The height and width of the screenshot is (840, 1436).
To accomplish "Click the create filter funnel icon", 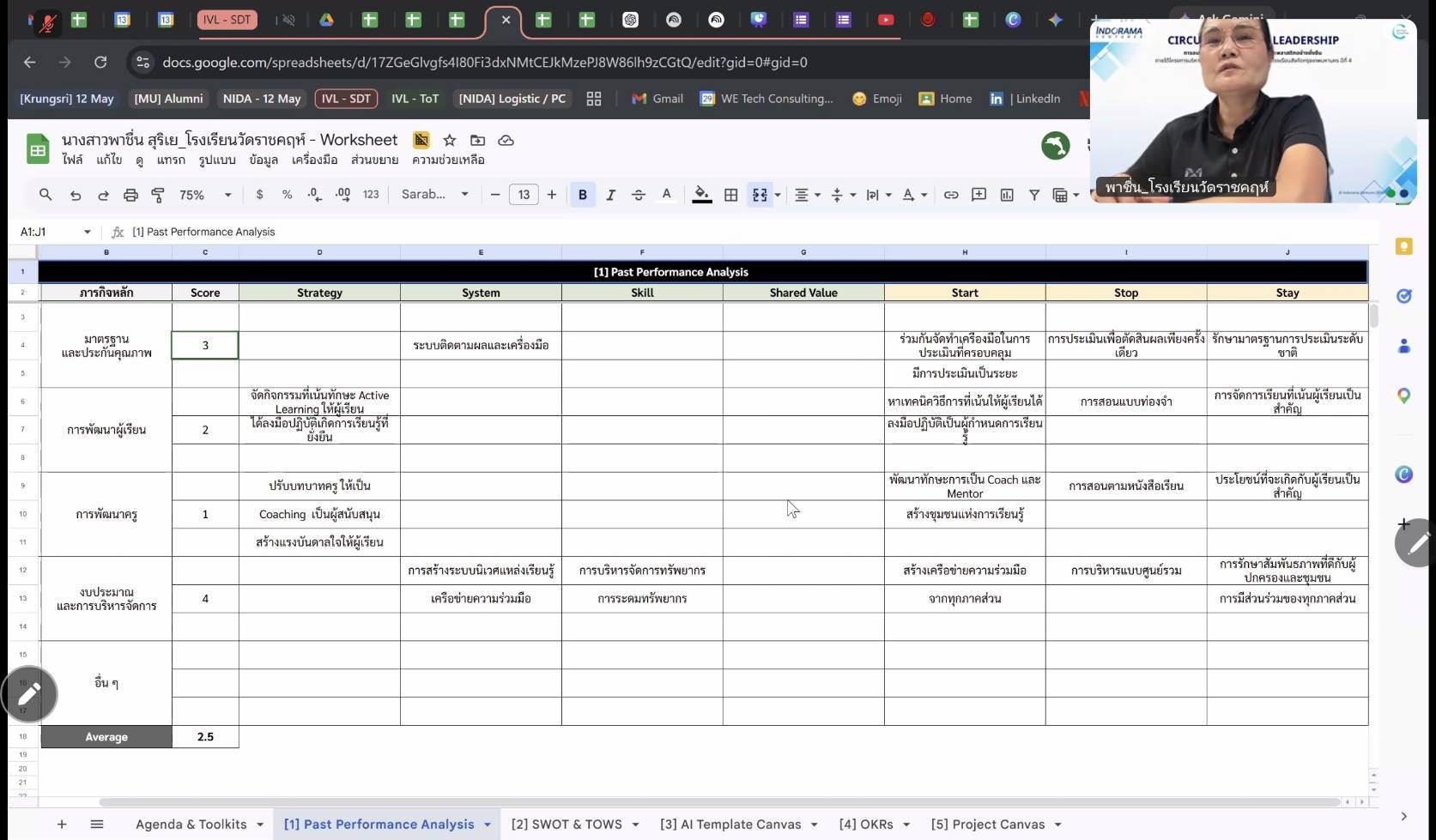I will coord(1034,196).
